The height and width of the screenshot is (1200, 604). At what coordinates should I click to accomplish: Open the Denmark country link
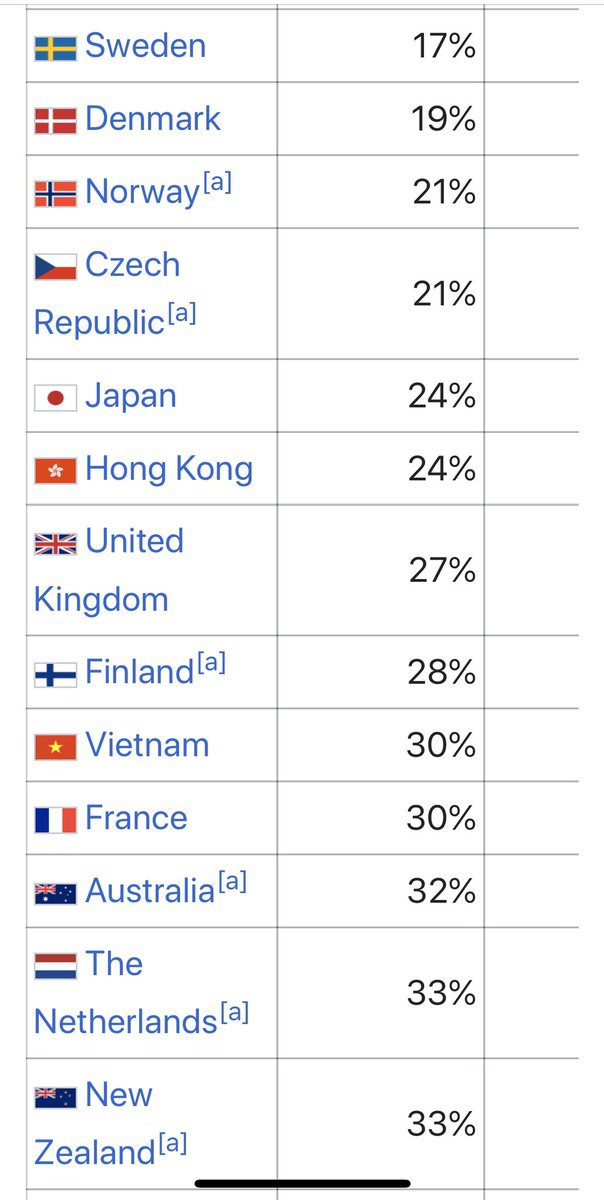(153, 119)
